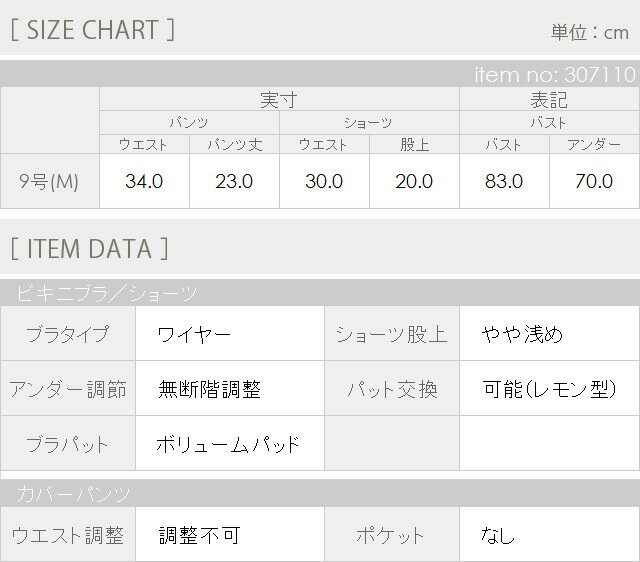Click the SIZE CHART heading
The width and height of the screenshot is (640, 562).
pos(92,30)
